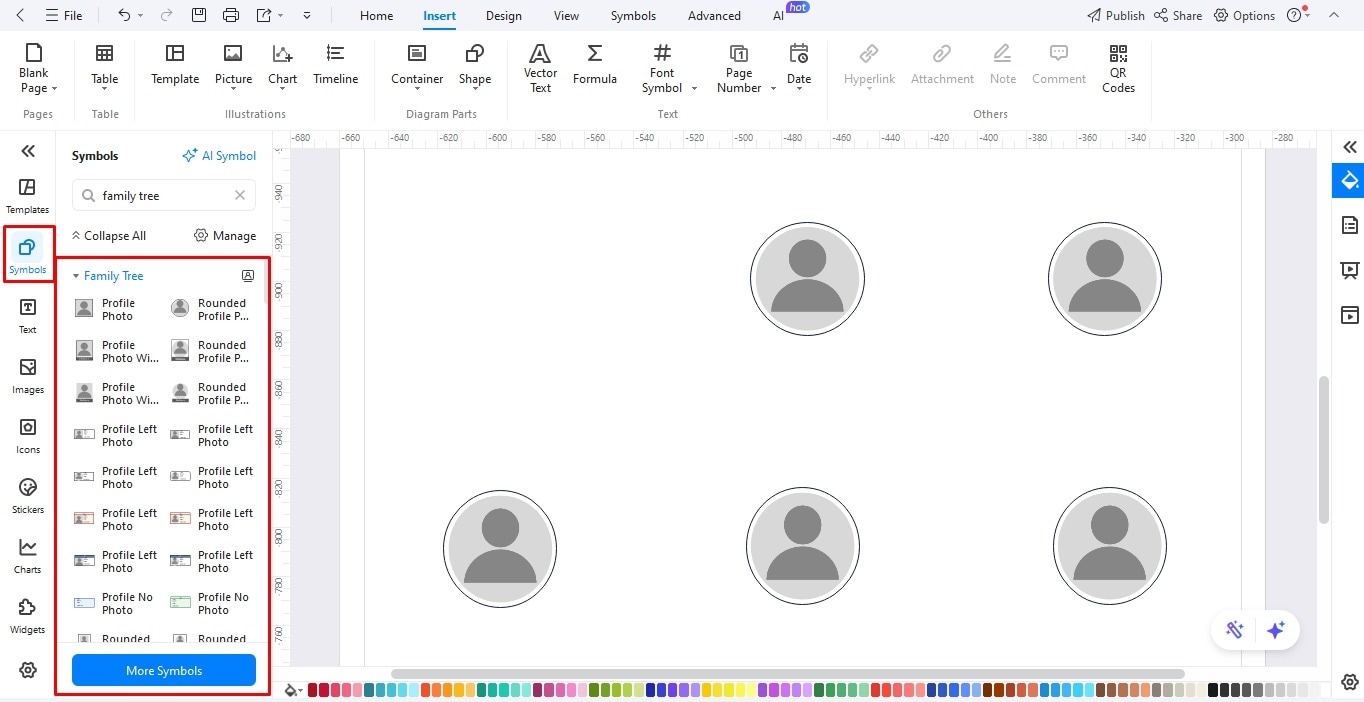Image resolution: width=1364 pixels, height=702 pixels.
Task: Select the Fill tool in right sidebar
Action: pos(1348,181)
